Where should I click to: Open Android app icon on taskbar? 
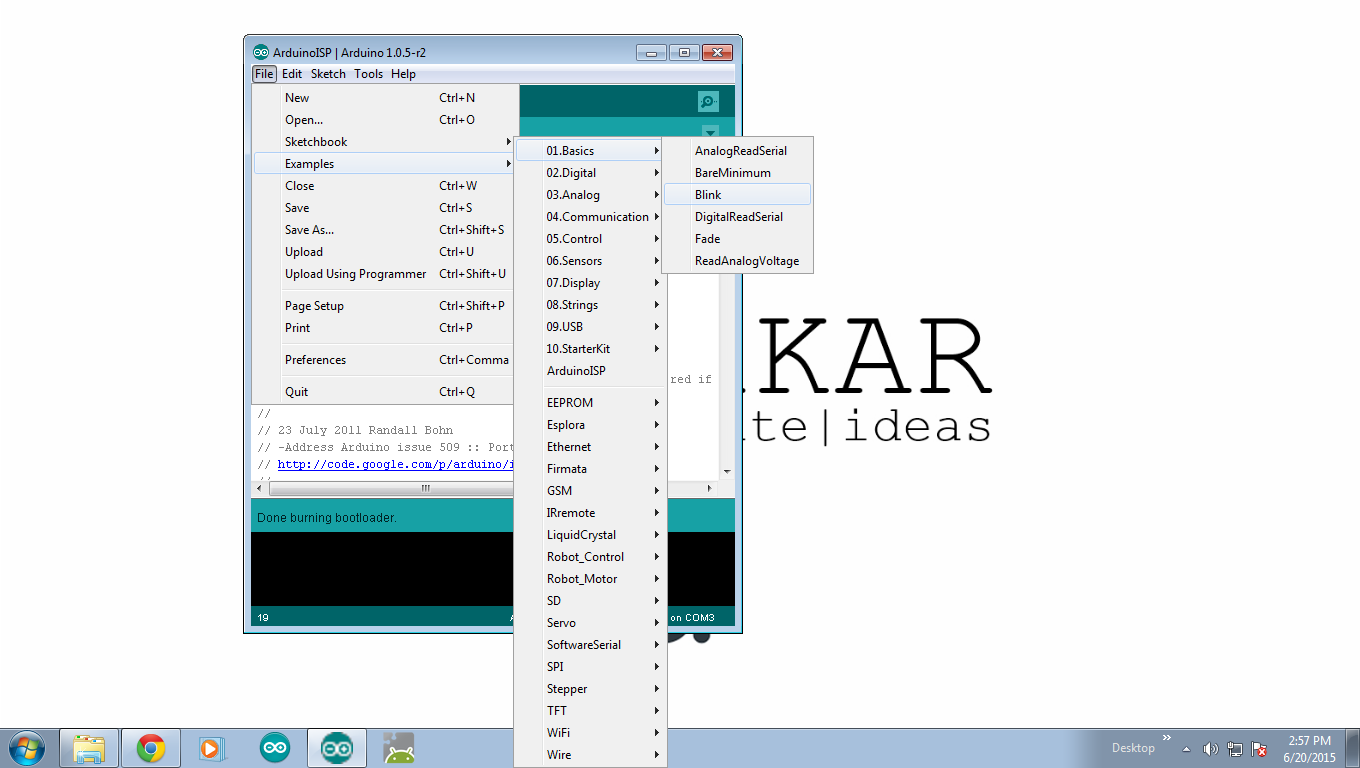coord(399,748)
